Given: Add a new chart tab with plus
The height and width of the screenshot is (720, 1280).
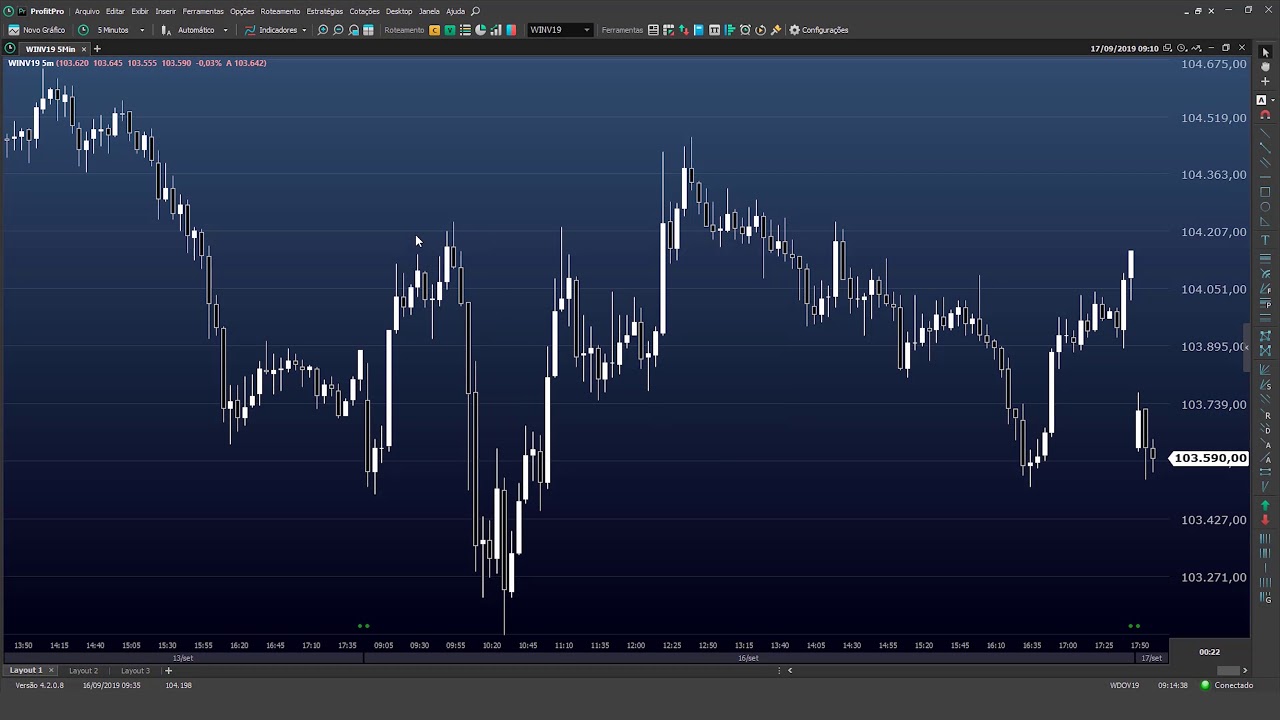Looking at the screenshot, I should tap(97, 49).
